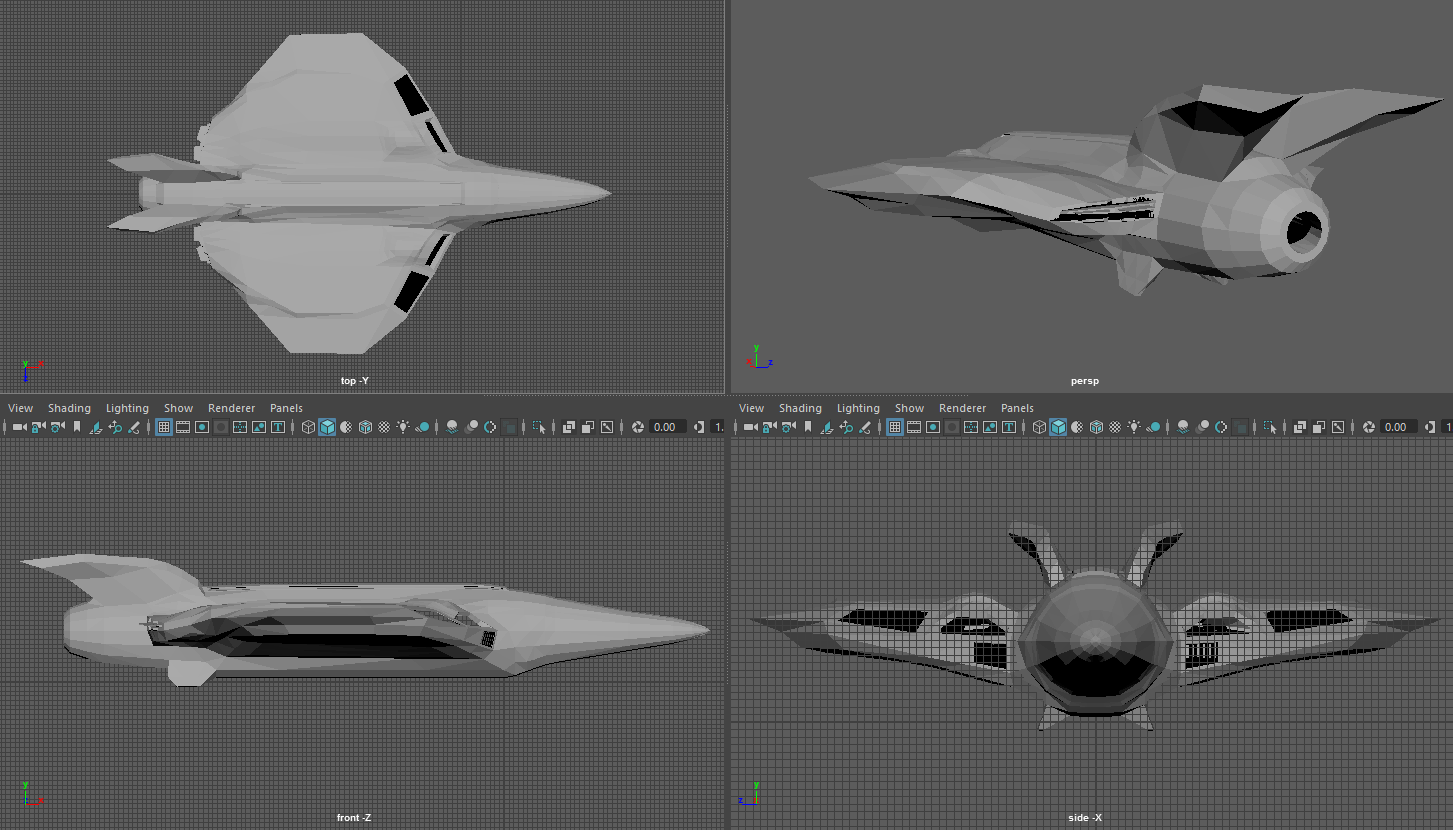Click Show menu in the front view panel
Viewport: 1453px width, 830px height.
[x=178, y=408]
